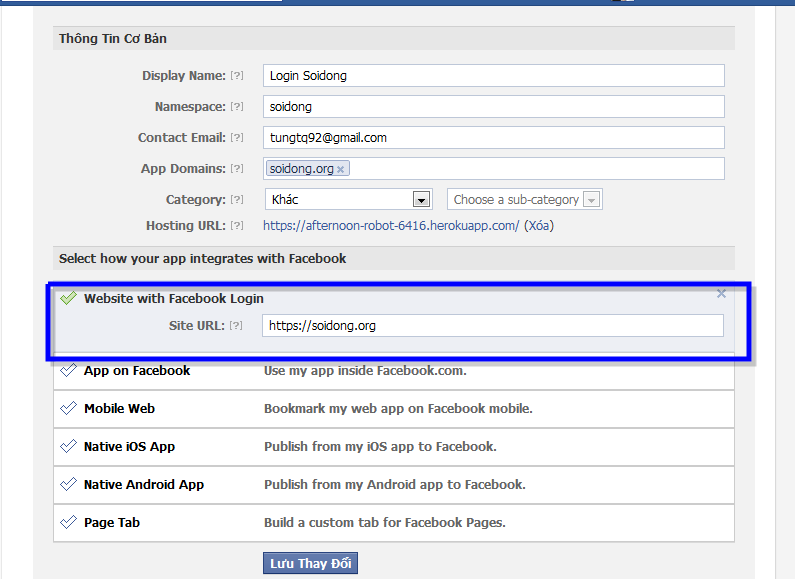
Task: Expand the Native Android App option
Action: [x=143, y=485]
